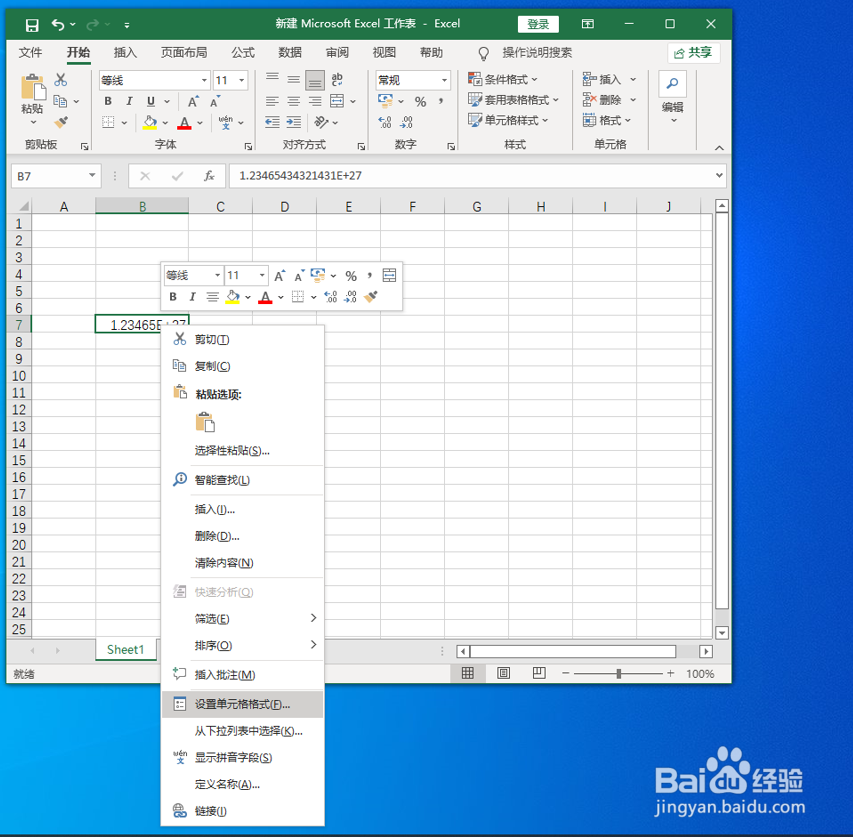
Task: Click the Format Painter brush in ribbon
Action: pos(61,122)
